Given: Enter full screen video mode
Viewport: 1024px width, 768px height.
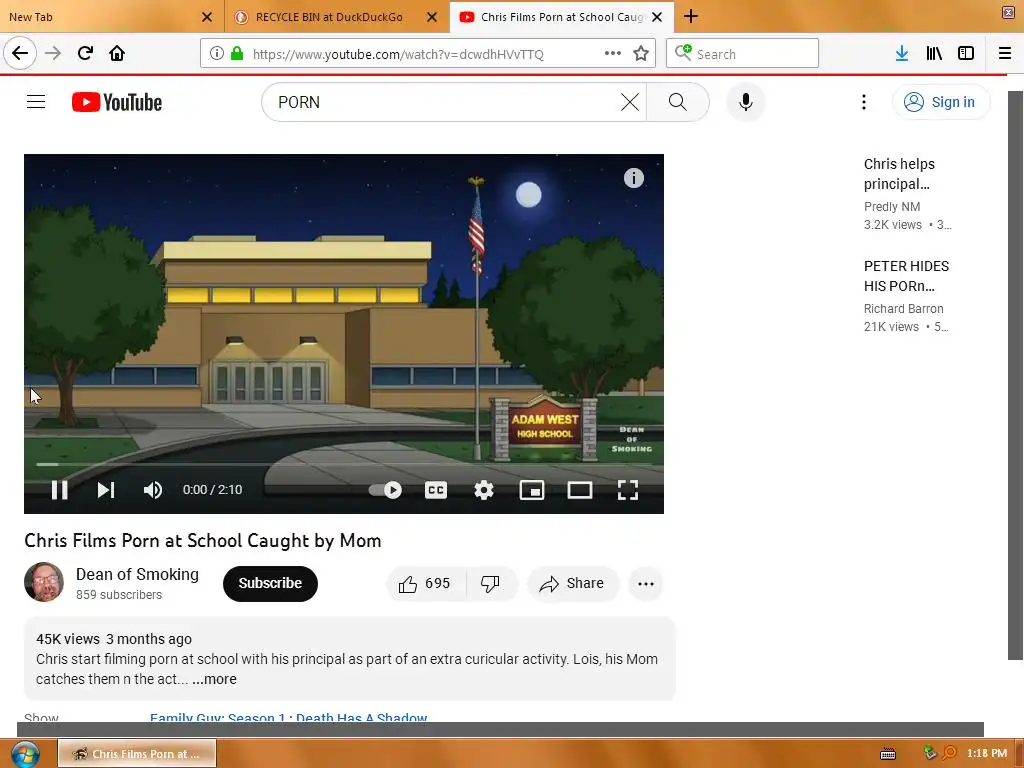Looking at the screenshot, I should coord(628,490).
